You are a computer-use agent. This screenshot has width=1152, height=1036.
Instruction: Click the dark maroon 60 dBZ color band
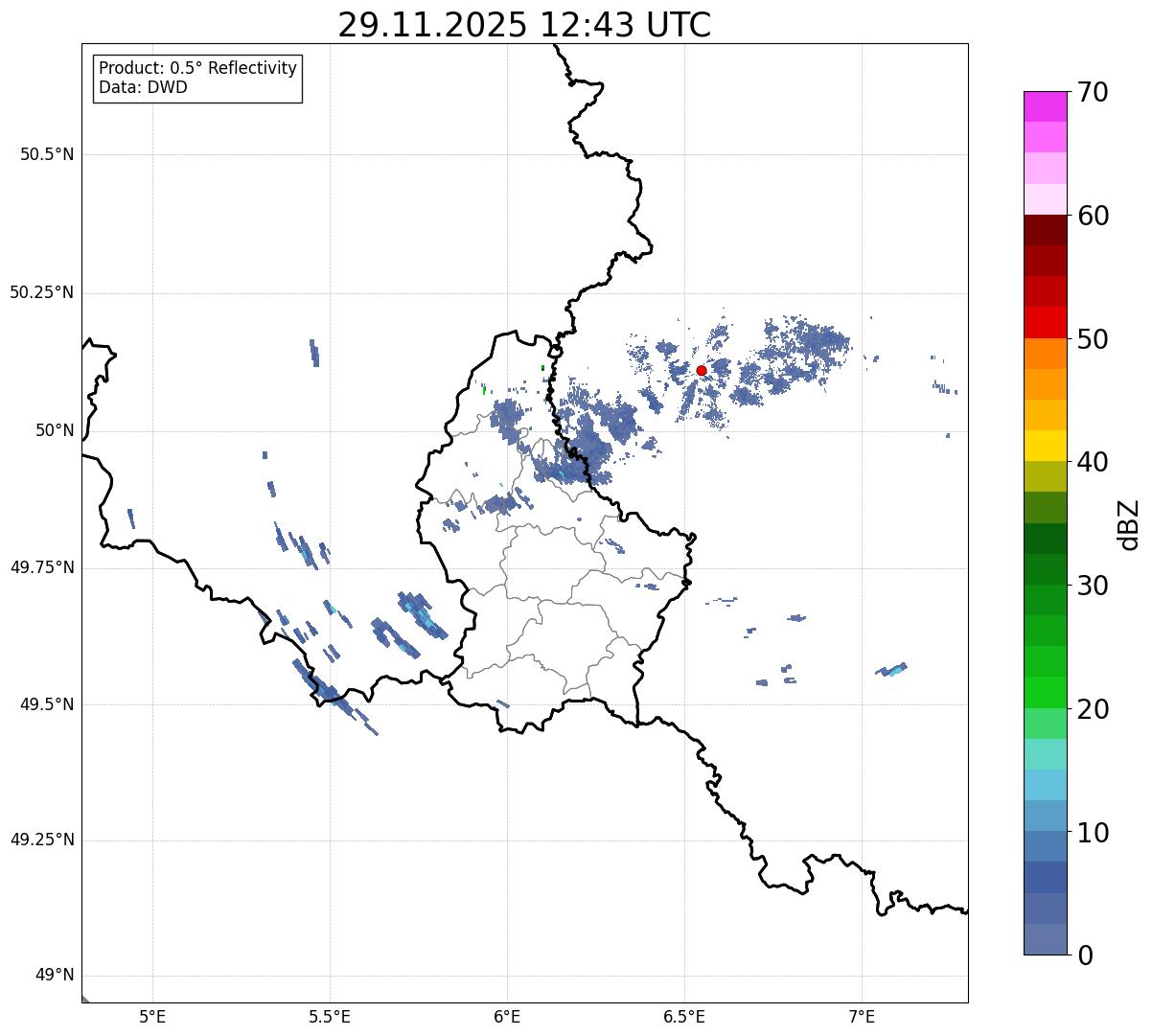pos(1046,230)
